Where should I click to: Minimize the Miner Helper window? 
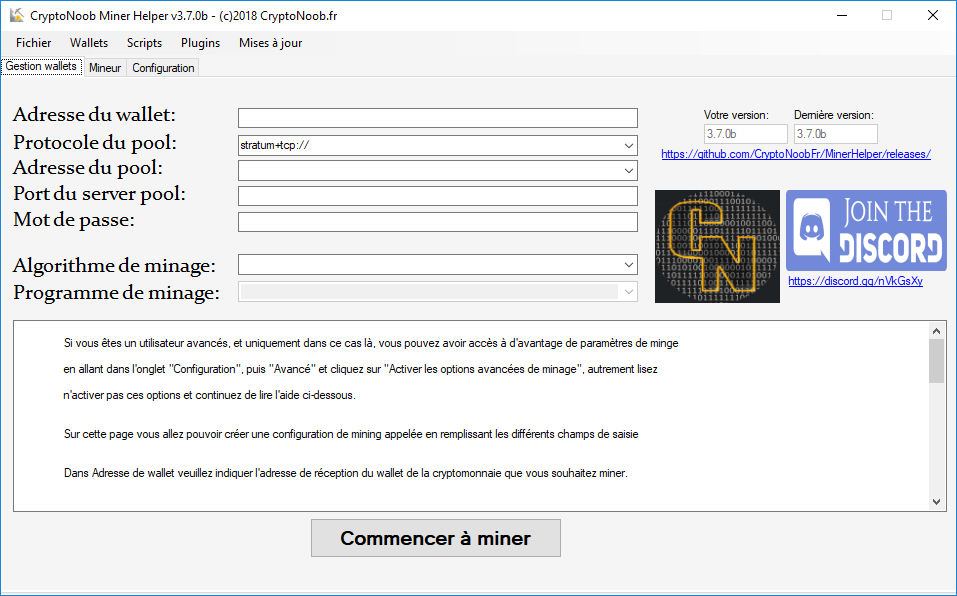842,15
